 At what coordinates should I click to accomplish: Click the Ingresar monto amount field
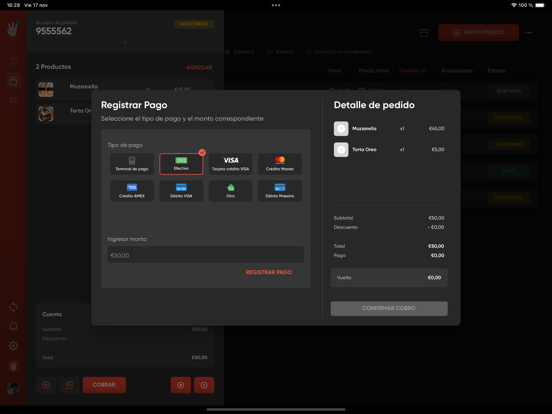click(206, 255)
